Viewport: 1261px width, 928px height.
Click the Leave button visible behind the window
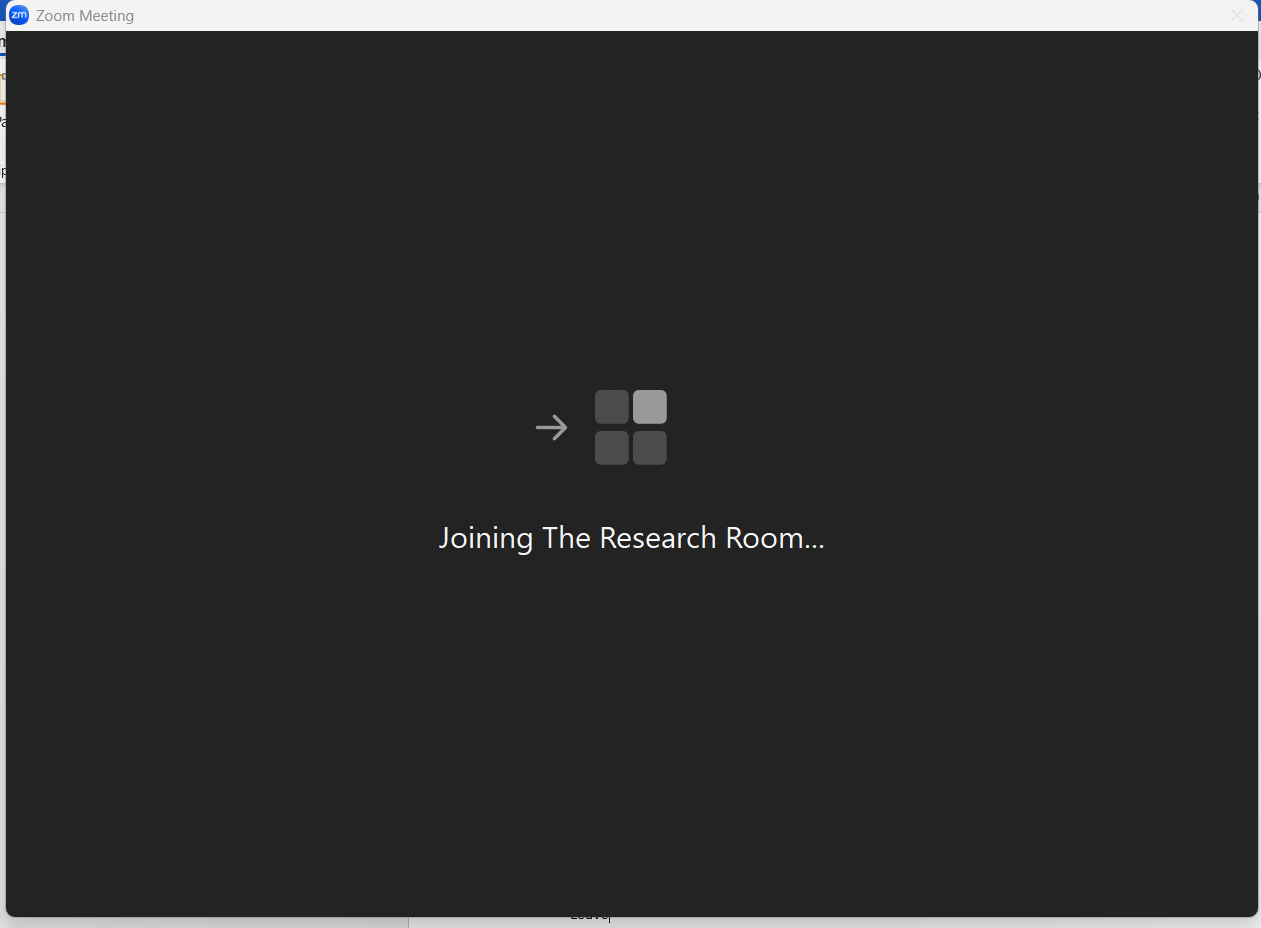pyautogui.click(x=589, y=915)
